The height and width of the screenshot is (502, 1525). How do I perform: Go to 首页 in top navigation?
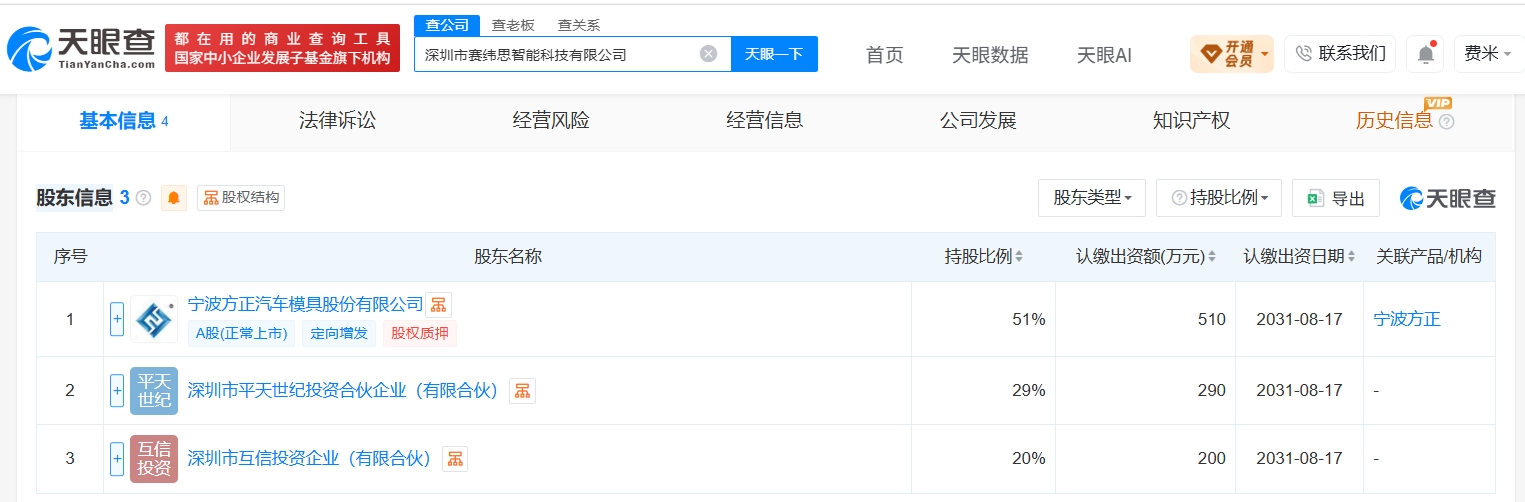(884, 55)
